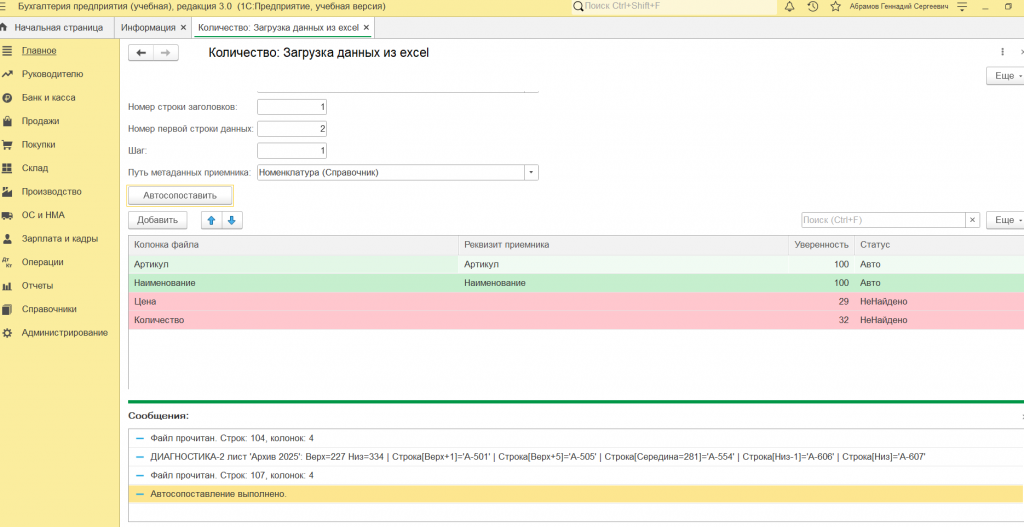Click Продажи bag icon in sidebar
Image resolution: width=1024 pixels, height=527 pixels.
[7, 121]
